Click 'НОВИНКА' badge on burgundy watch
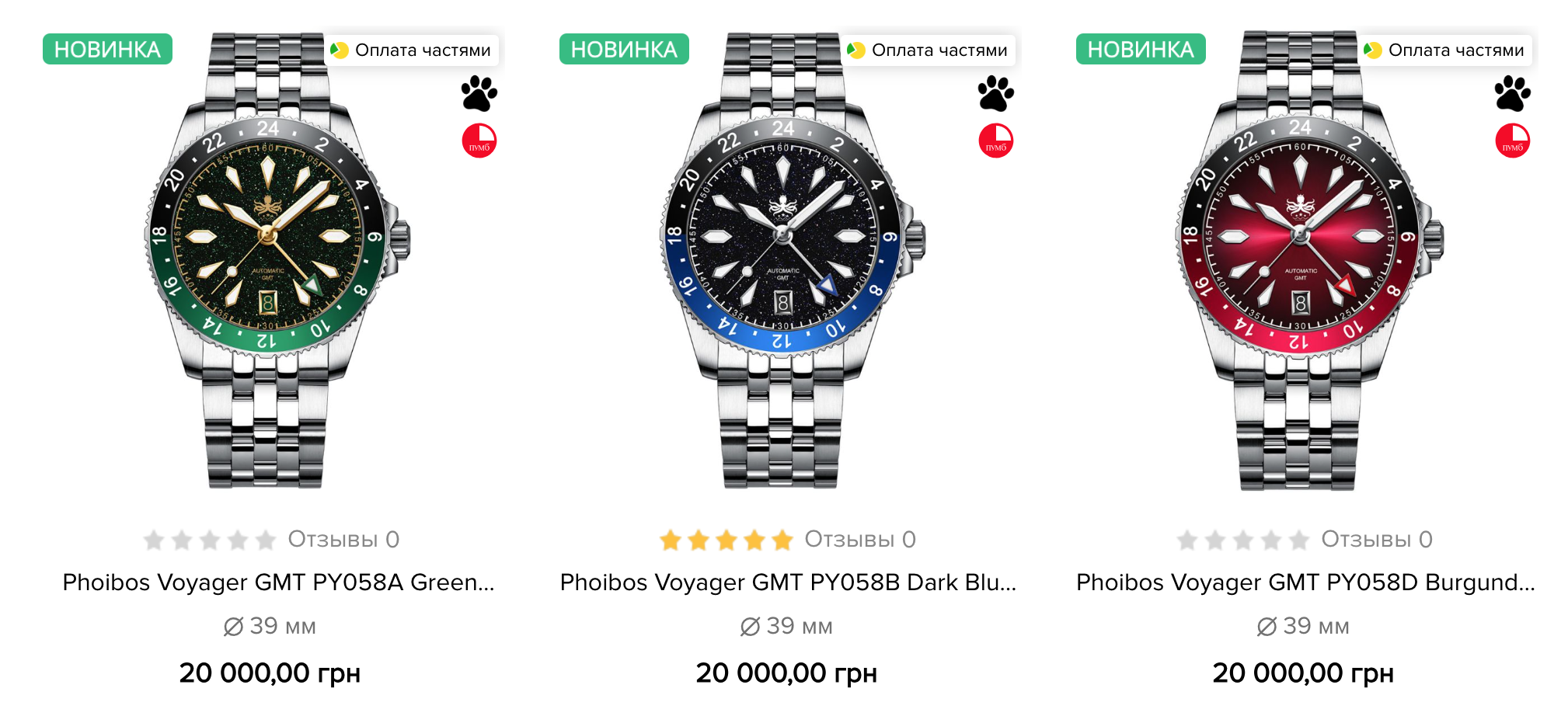The width and height of the screenshot is (1568, 716). click(x=1141, y=49)
